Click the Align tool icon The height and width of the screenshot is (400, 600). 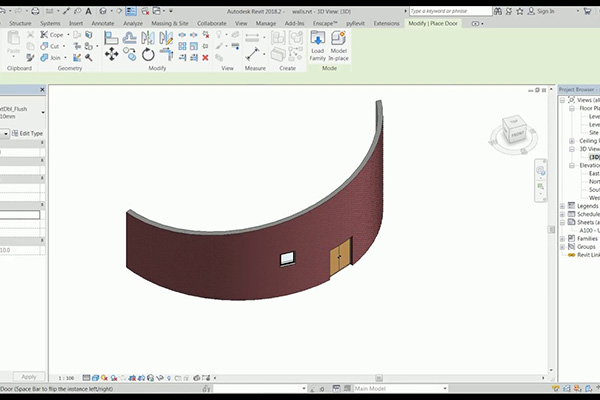coord(111,38)
